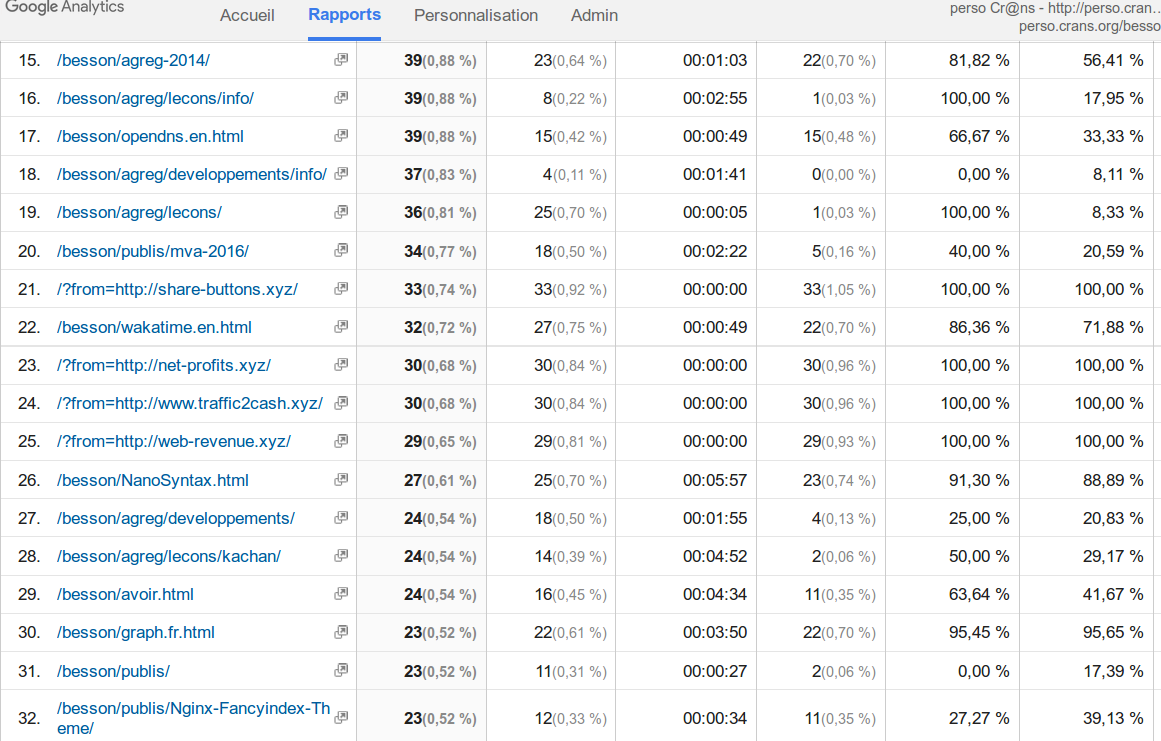Click open-in-new-window icon for /besson/wakatime.en.html
Image resolution: width=1161 pixels, height=741 pixels.
[x=341, y=327]
